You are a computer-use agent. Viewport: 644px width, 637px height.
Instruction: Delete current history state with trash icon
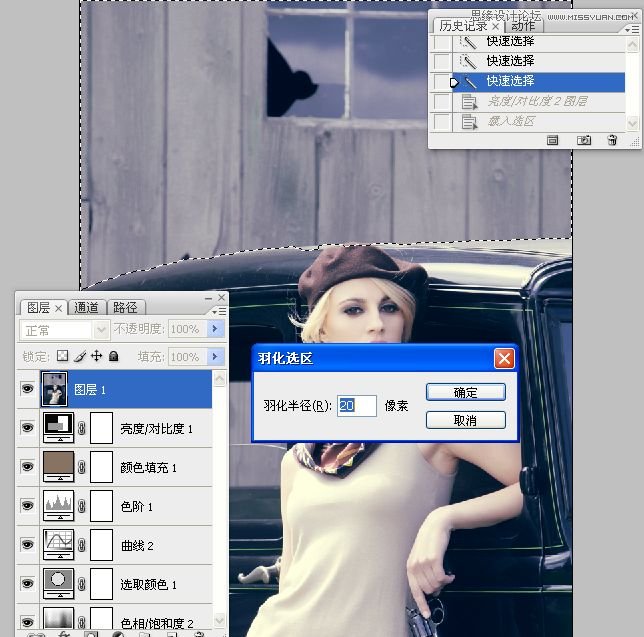612,141
